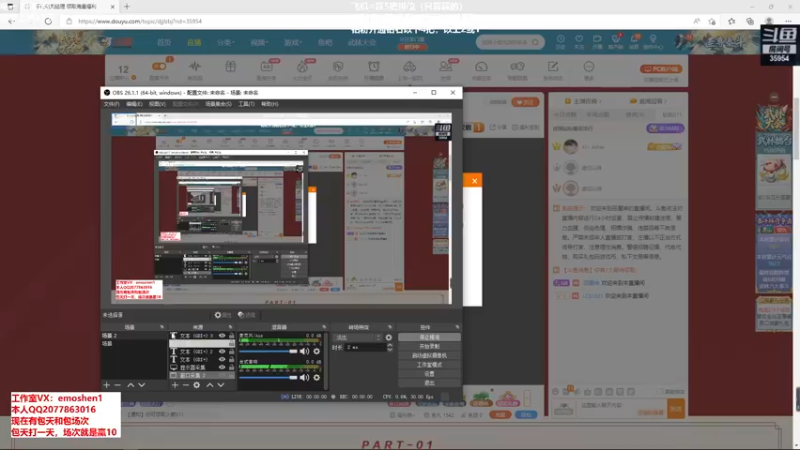Click the Douyu search input field
Screen dimensions: 800x450
click(x=505, y=42)
